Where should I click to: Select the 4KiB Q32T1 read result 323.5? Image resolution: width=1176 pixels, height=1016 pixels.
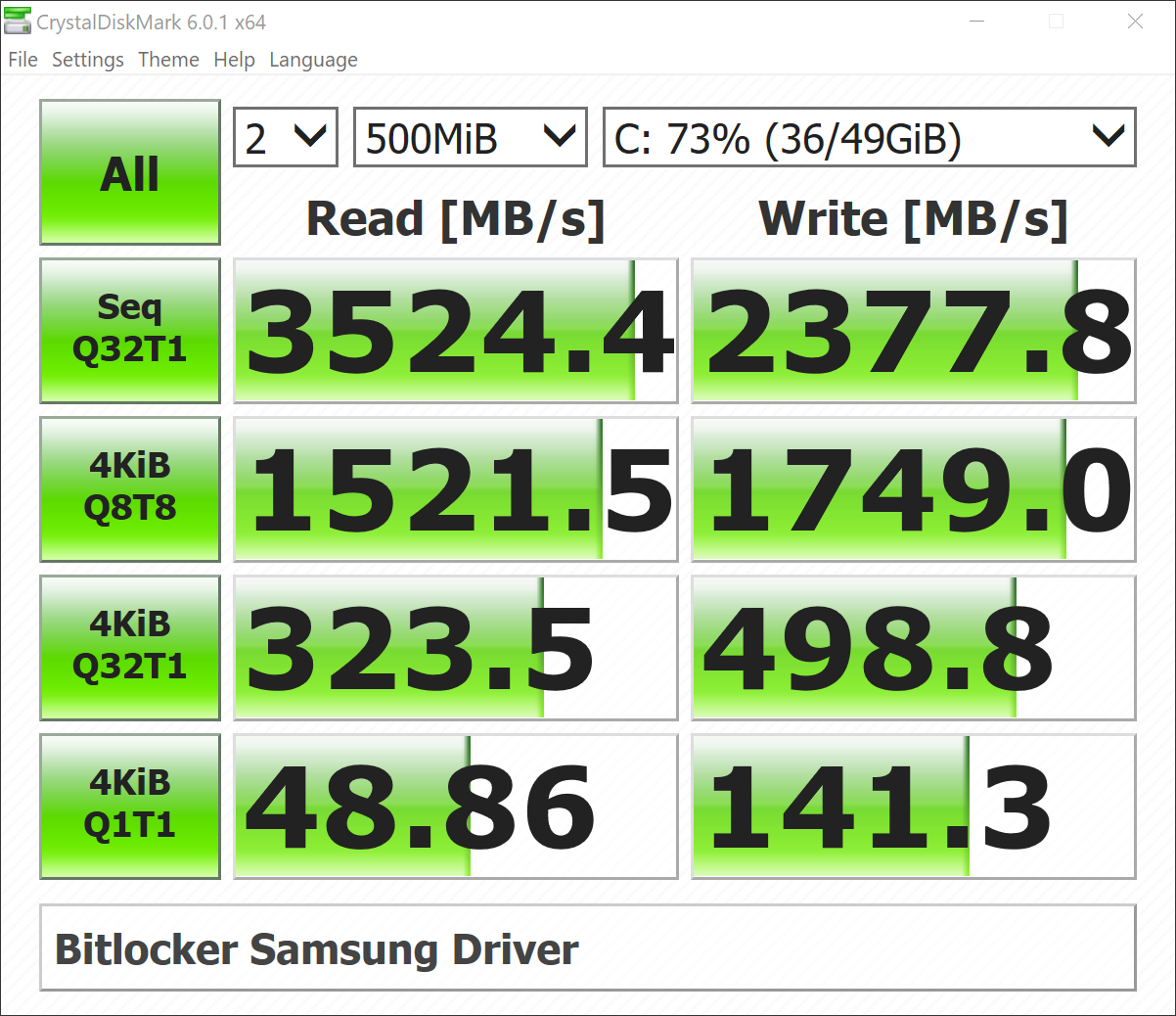[x=456, y=648]
